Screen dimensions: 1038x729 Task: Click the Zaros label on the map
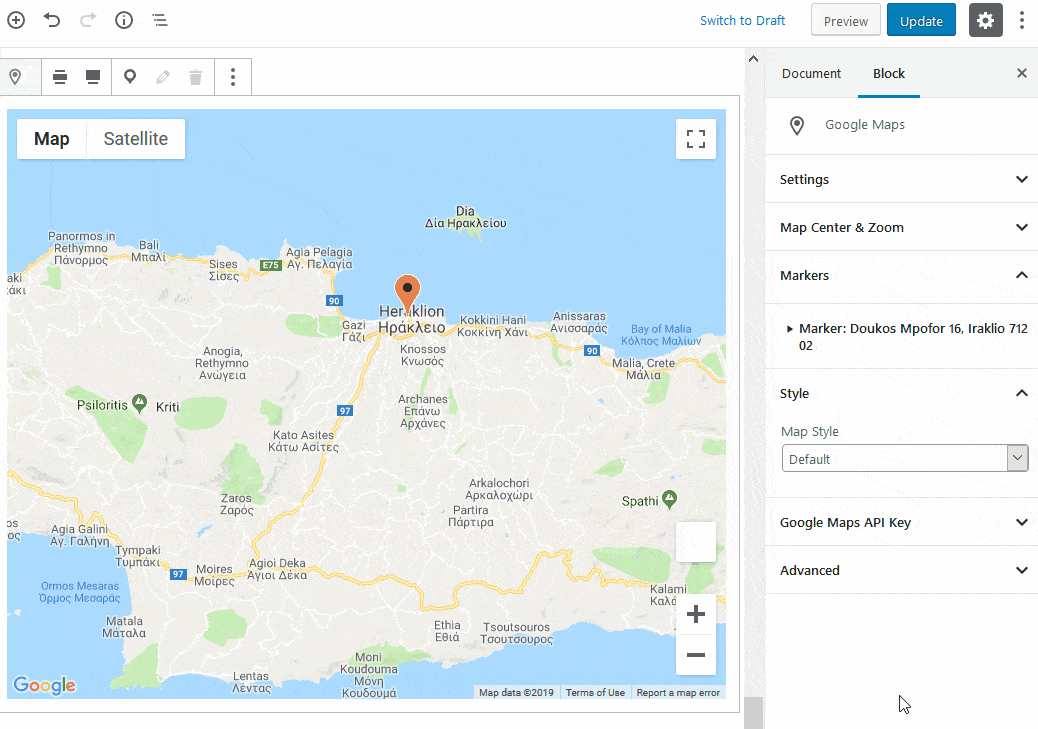point(236,504)
